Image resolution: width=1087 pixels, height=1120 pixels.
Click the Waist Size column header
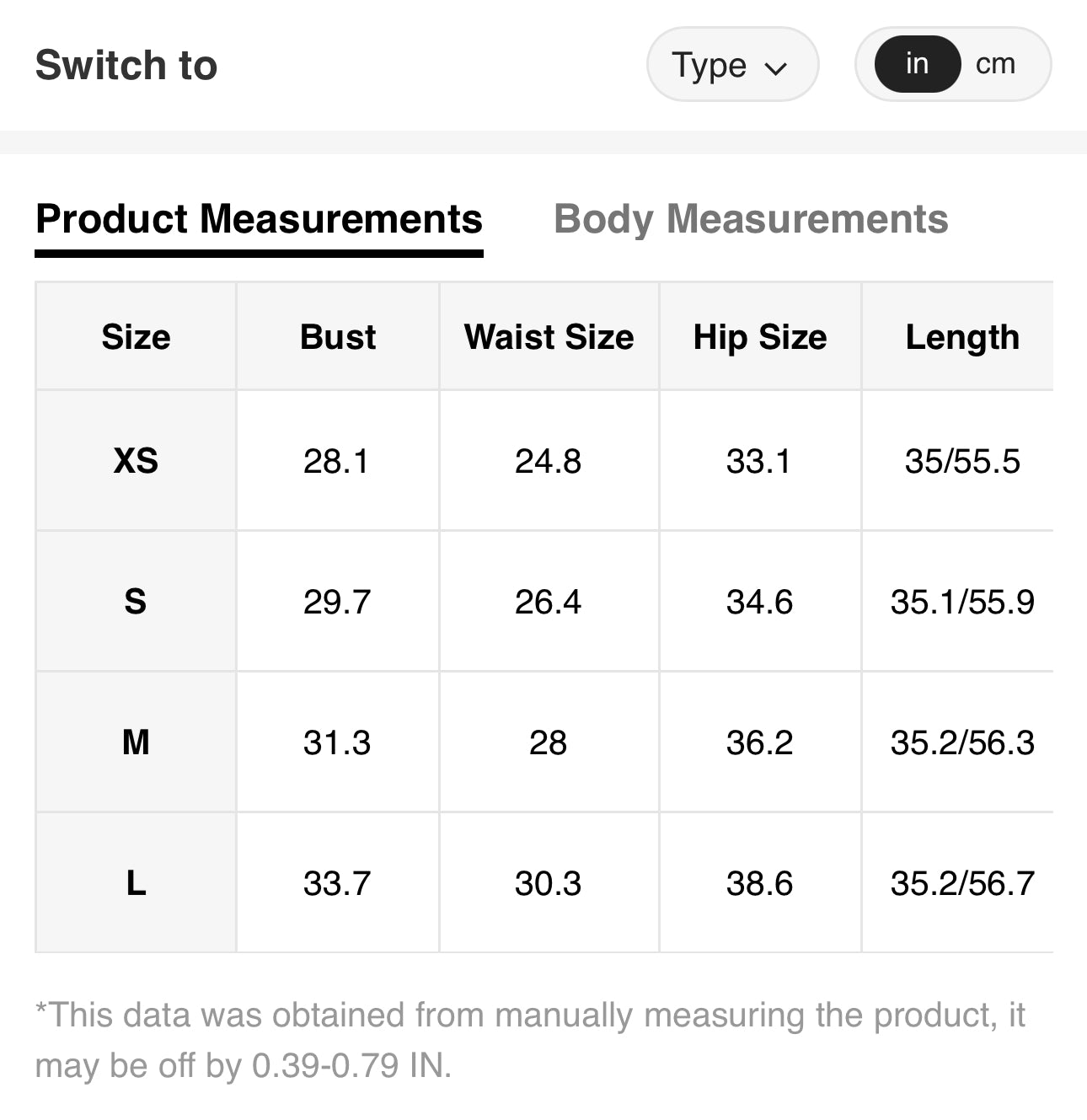click(549, 337)
